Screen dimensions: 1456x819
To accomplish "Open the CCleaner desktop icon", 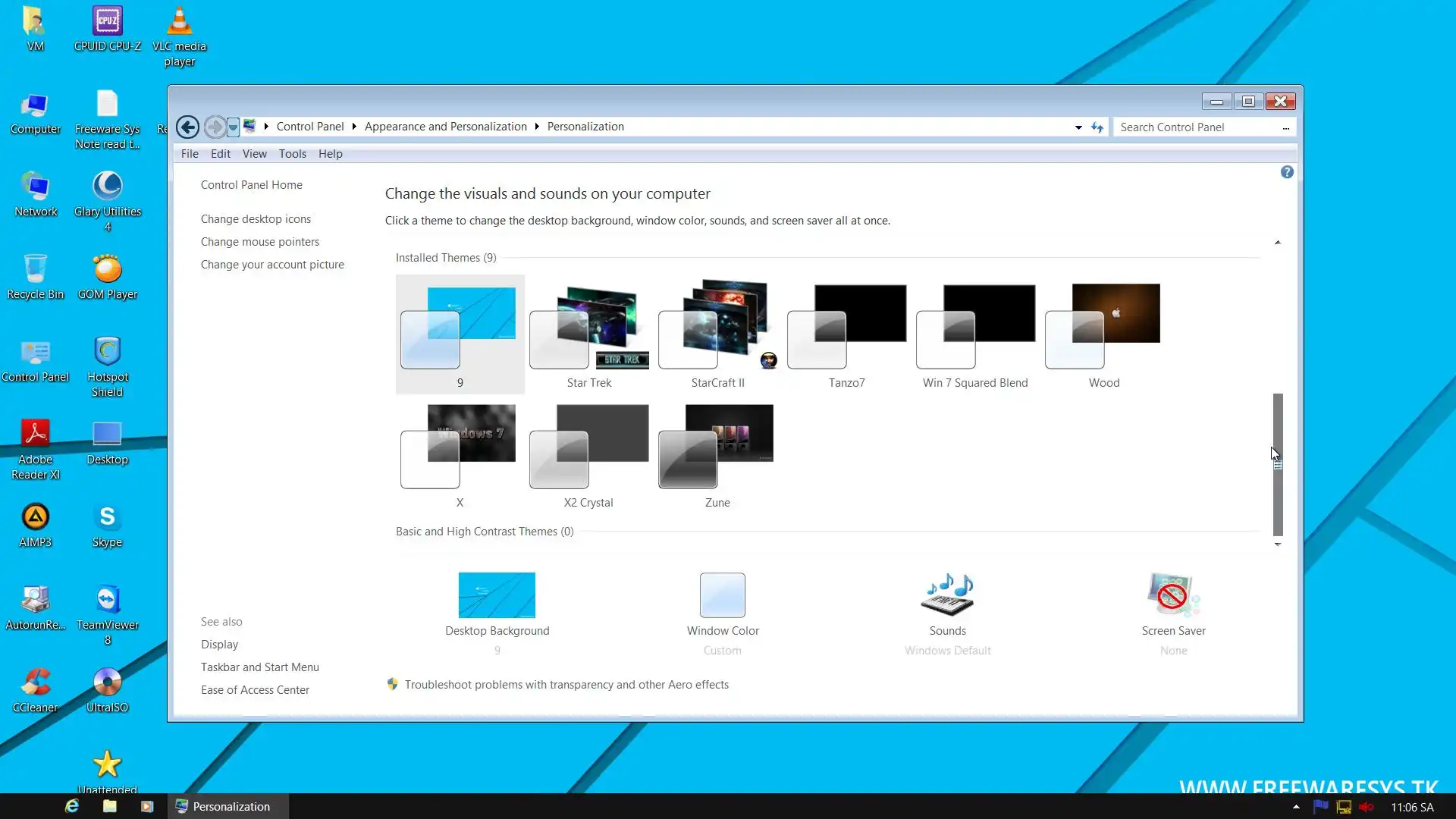I will click(36, 682).
